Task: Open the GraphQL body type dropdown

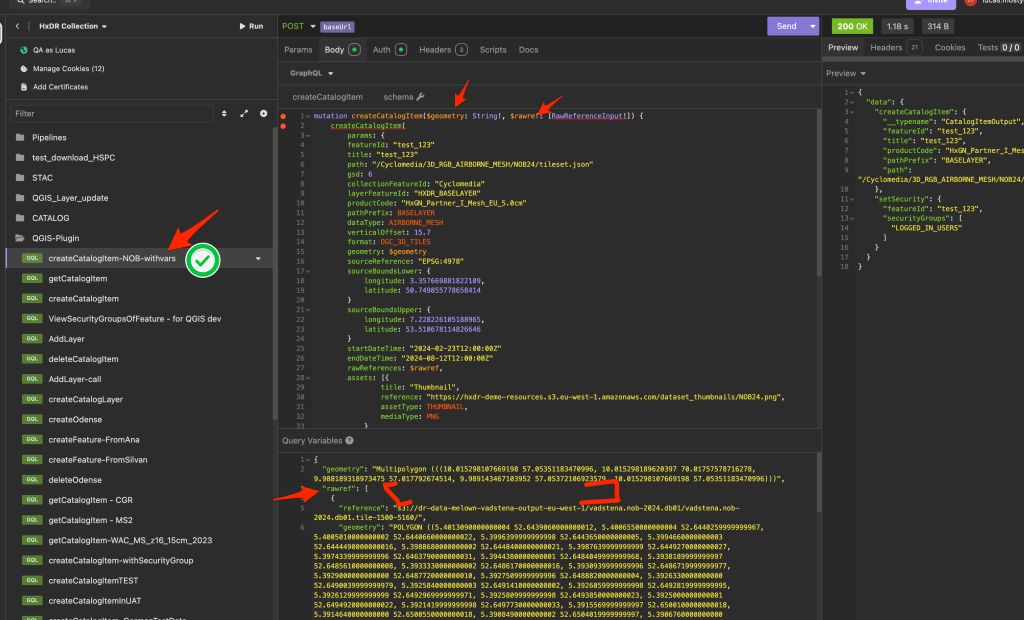Action: 309,73
